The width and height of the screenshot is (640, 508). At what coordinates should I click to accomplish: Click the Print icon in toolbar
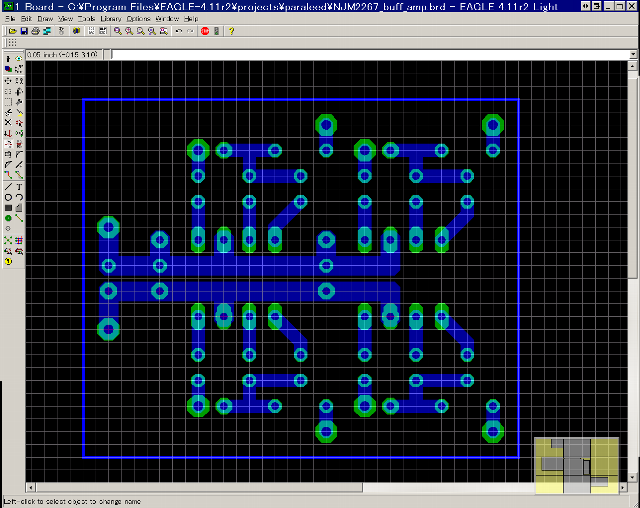point(33,31)
